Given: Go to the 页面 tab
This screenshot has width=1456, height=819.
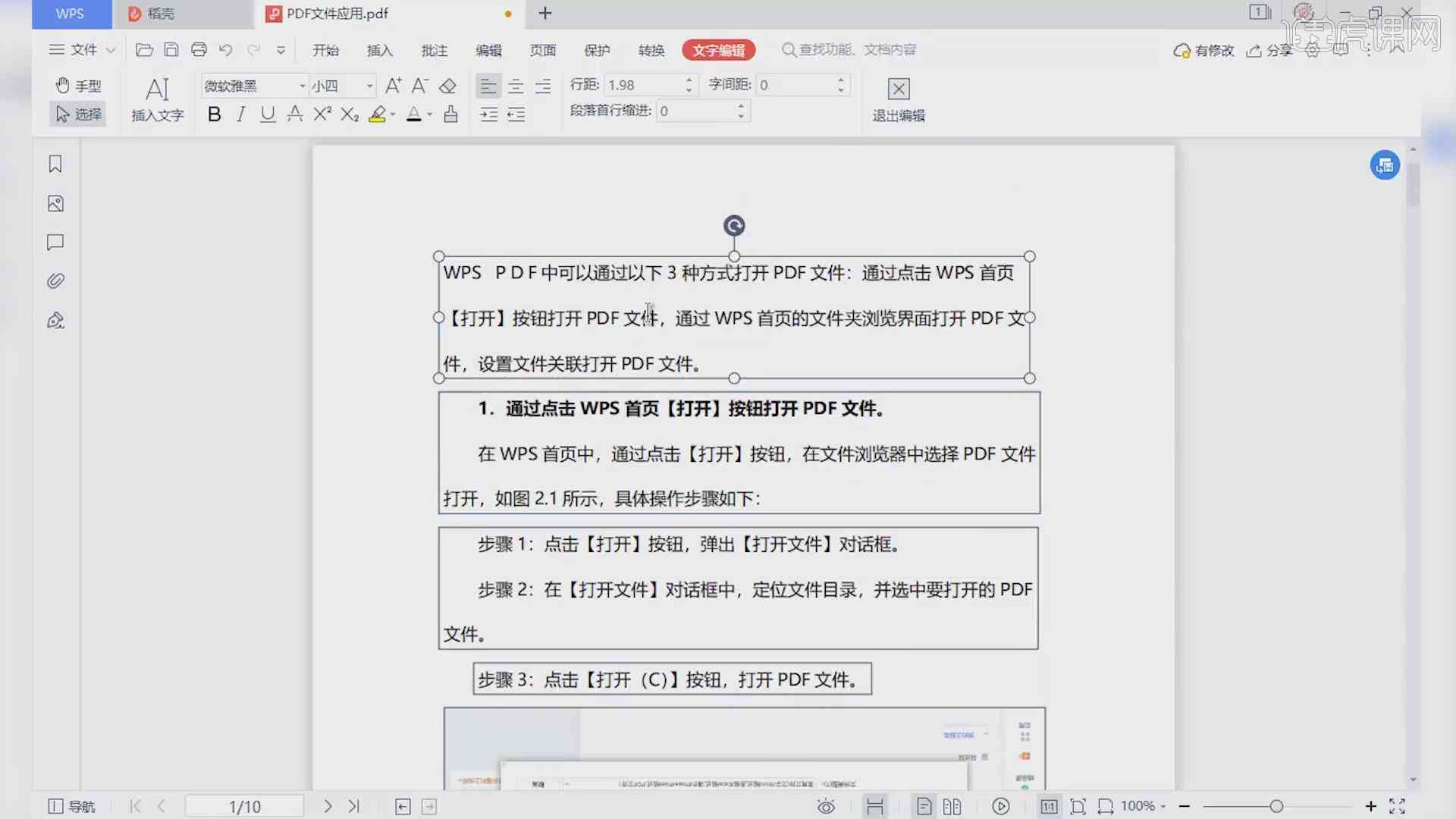Looking at the screenshot, I should tap(543, 50).
